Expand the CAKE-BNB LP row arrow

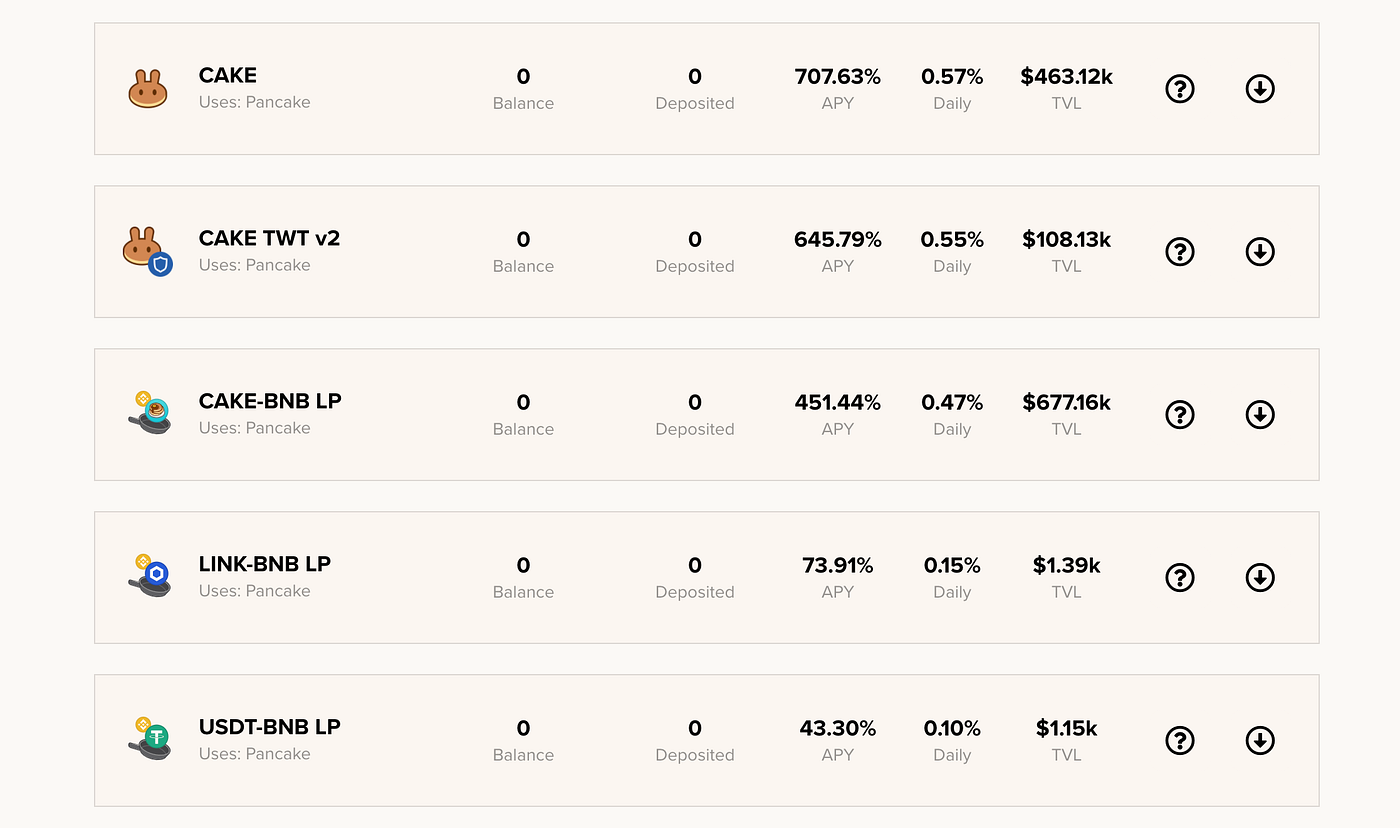pyautogui.click(x=1260, y=414)
